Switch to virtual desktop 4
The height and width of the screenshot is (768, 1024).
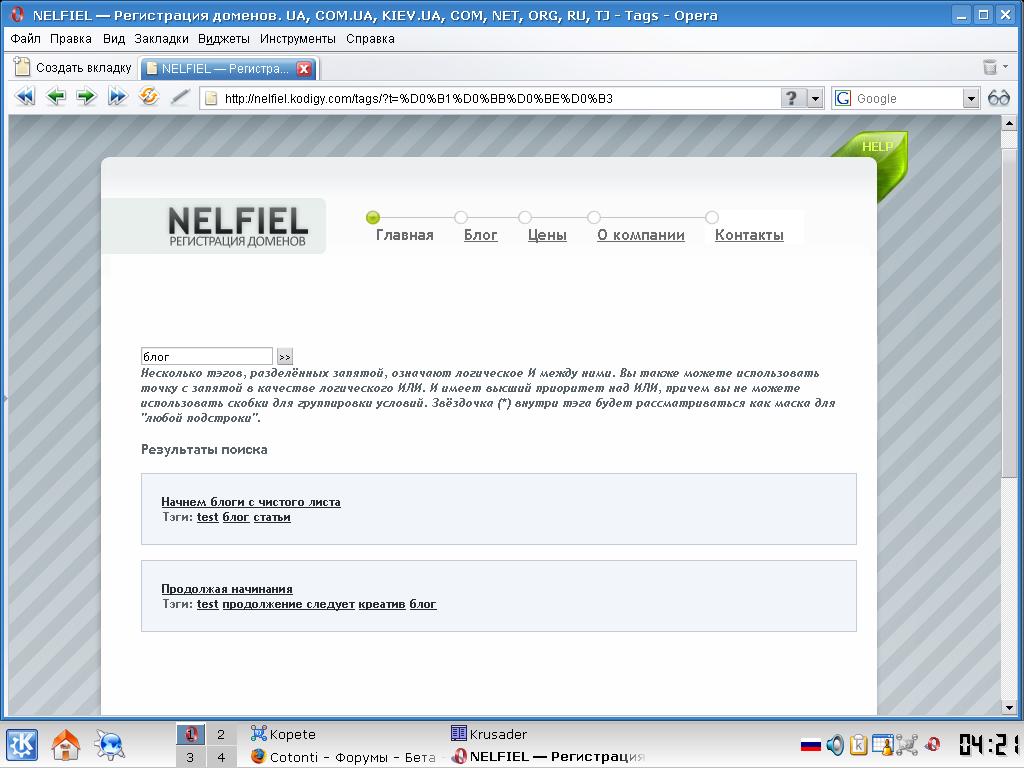click(221, 757)
